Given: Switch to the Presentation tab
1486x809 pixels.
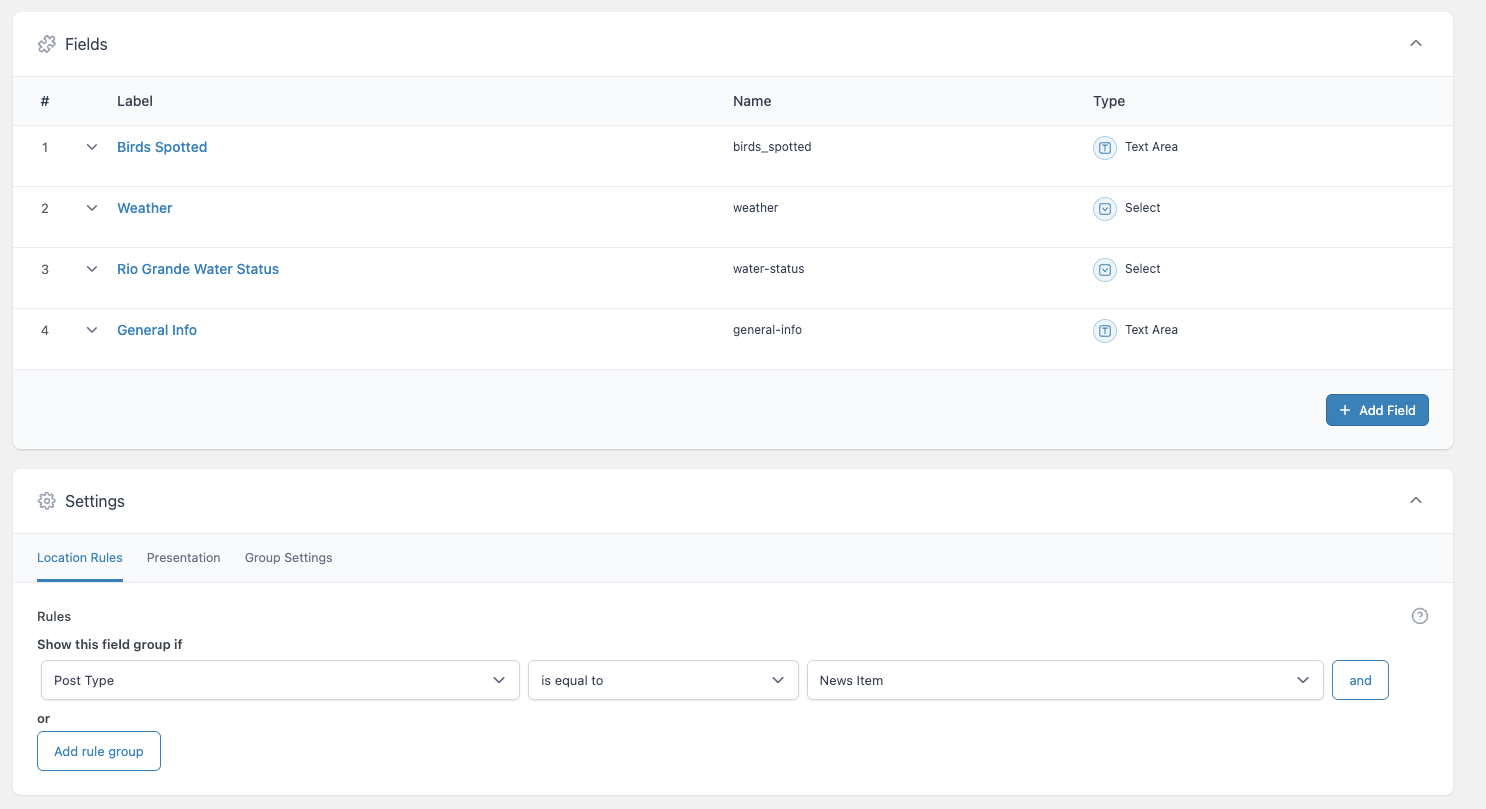Looking at the screenshot, I should [x=183, y=558].
